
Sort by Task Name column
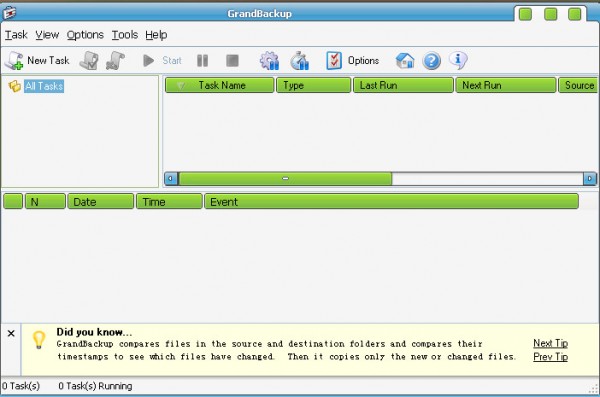point(220,85)
